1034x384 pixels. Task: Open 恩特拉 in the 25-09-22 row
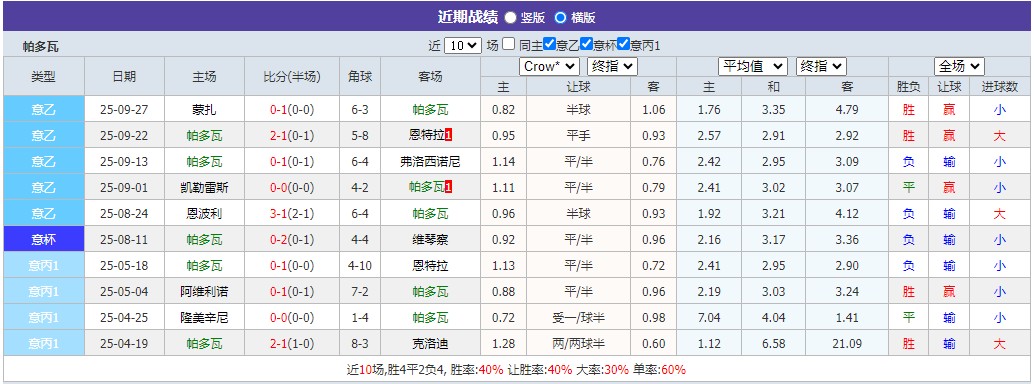(x=426, y=136)
